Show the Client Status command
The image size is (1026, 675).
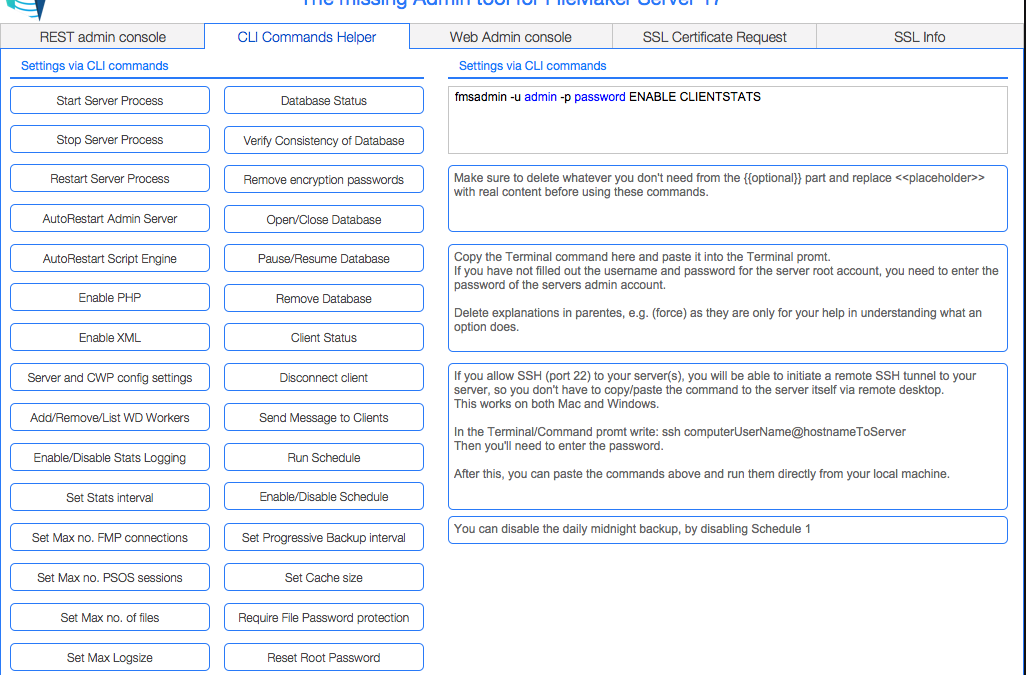pyautogui.click(x=324, y=338)
